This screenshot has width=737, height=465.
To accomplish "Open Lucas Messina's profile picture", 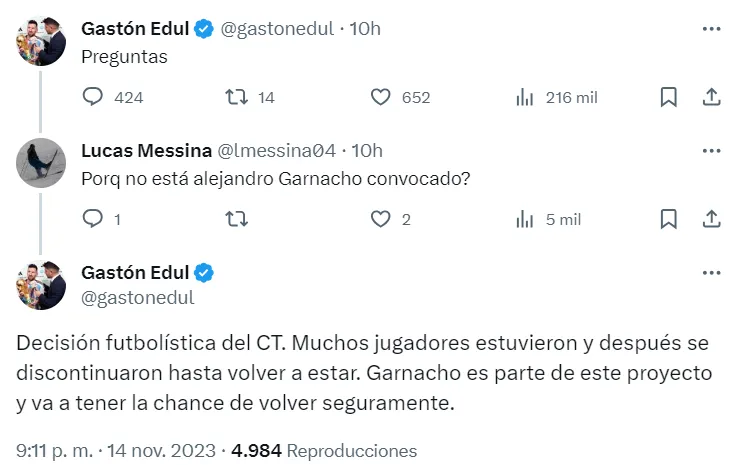I will tap(41, 163).
